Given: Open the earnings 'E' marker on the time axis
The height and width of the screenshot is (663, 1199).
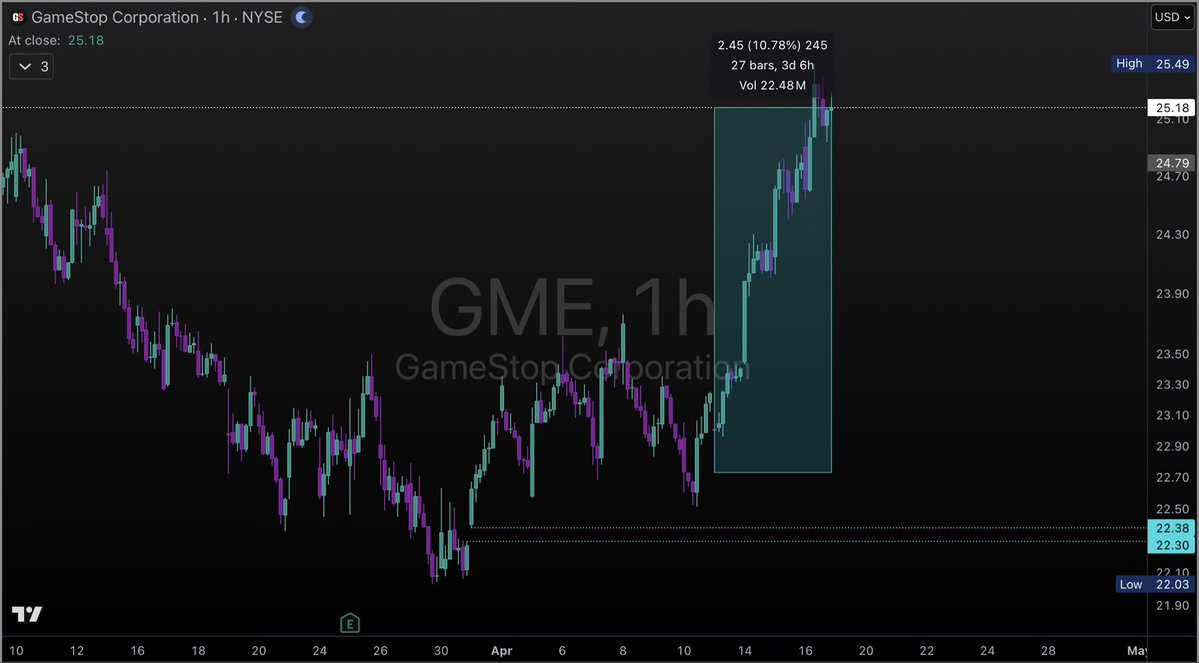Looking at the screenshot, I should 349,623.
